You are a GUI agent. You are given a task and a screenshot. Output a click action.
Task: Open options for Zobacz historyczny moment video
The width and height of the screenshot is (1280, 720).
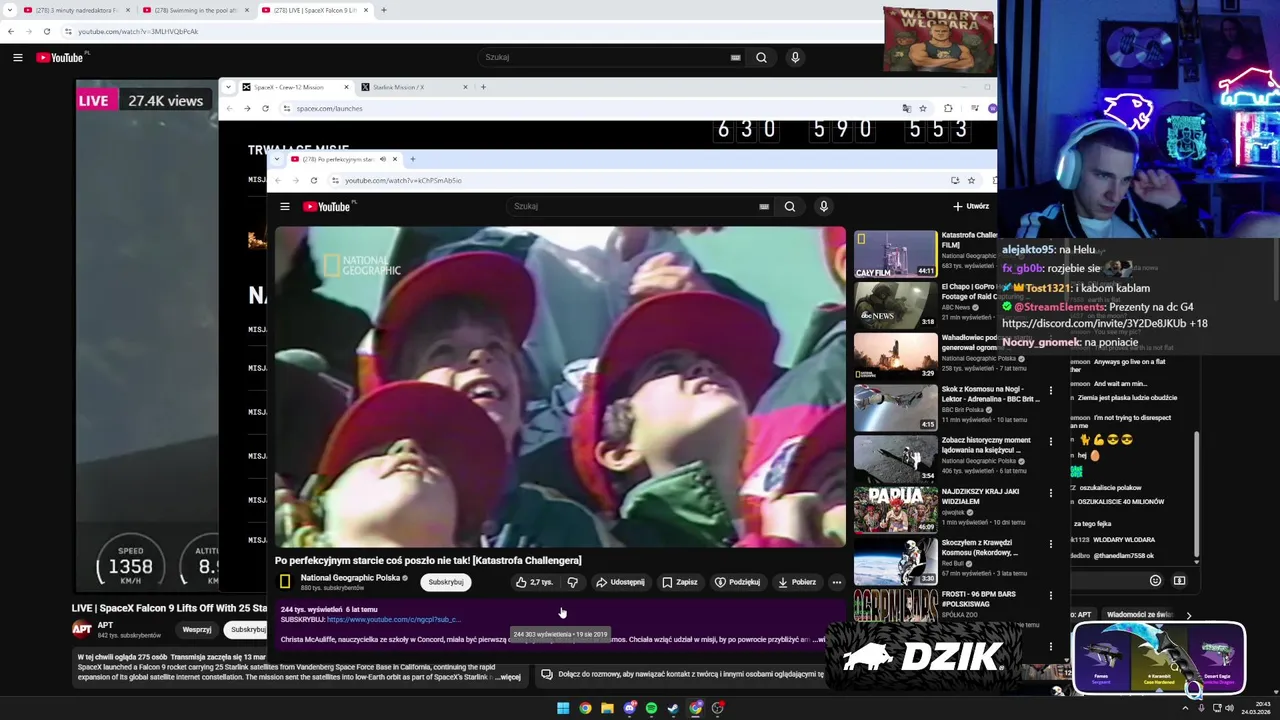point(1050,442)
